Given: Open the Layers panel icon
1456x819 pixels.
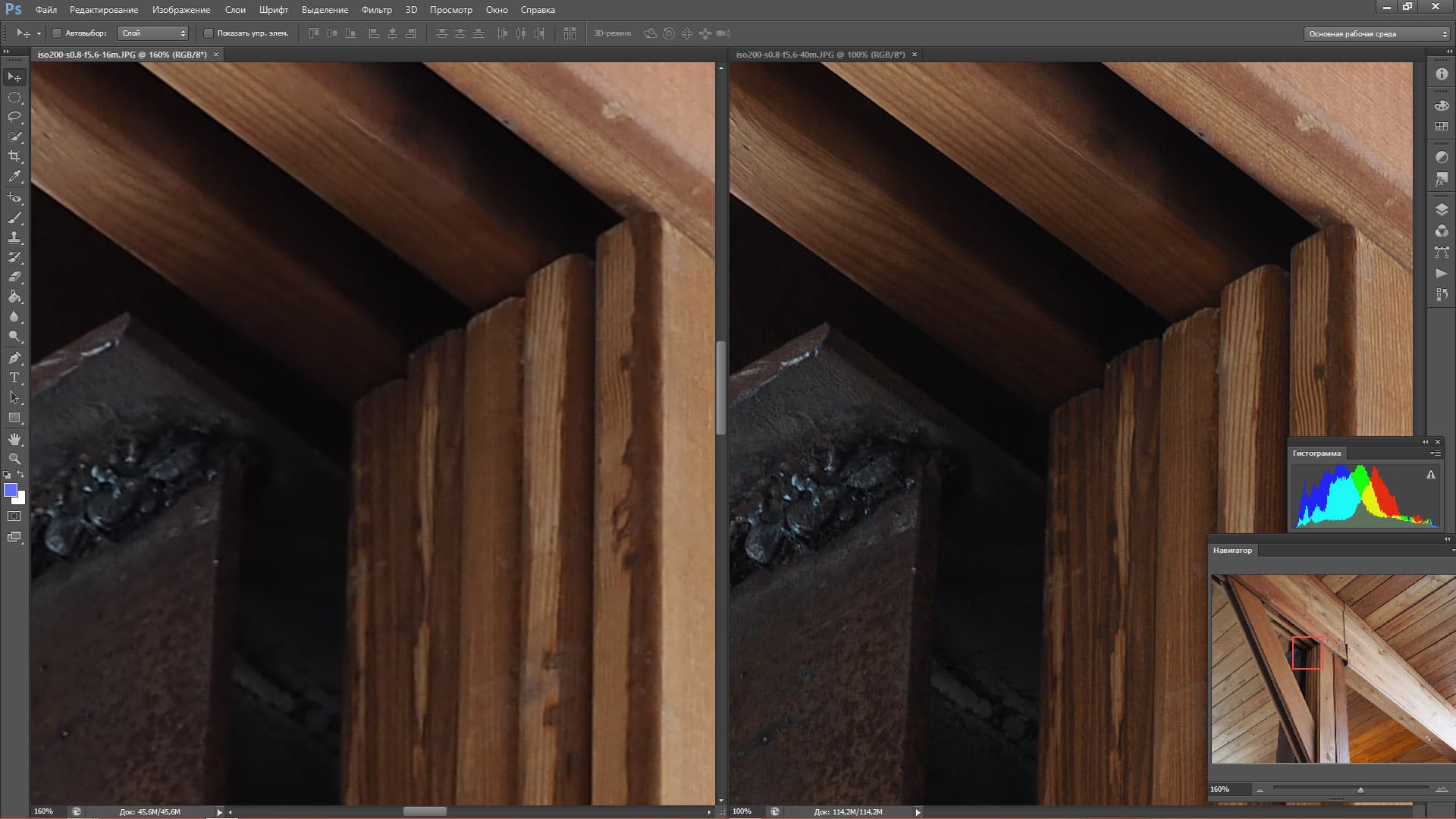Looking at the screenshot, I should coord(1442,209).
